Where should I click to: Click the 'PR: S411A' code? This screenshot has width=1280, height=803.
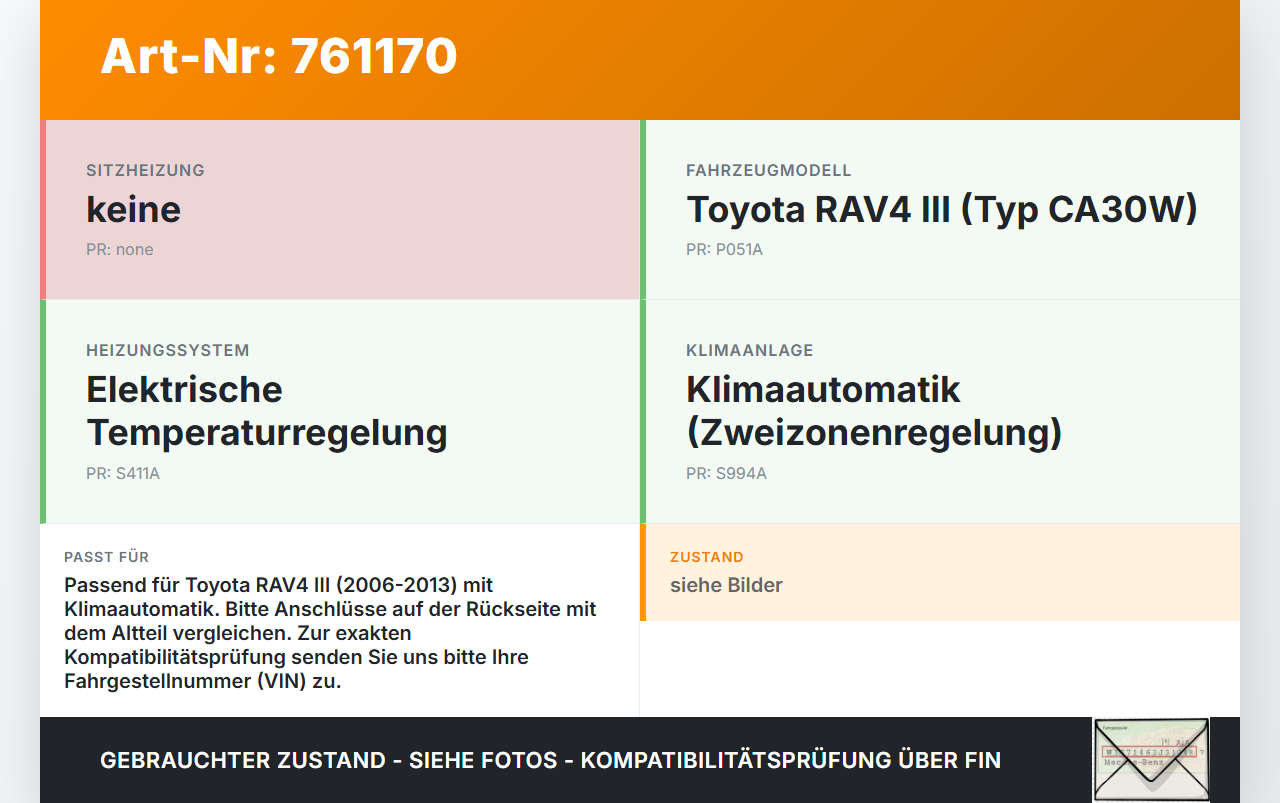pos(123,473)
